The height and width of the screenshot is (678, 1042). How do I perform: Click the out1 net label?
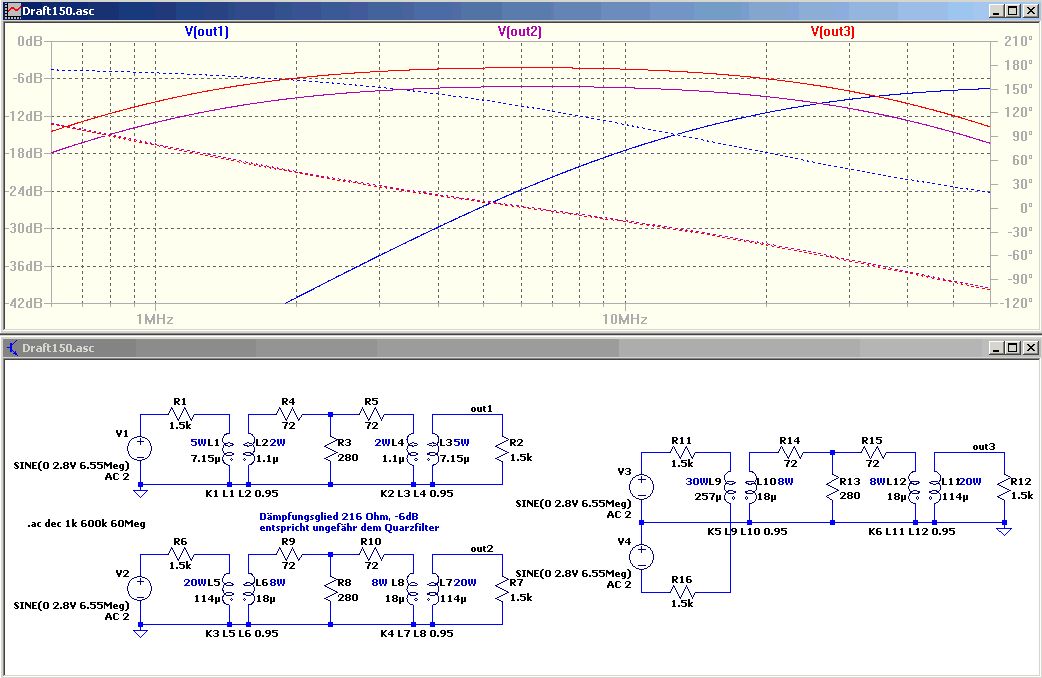click(482, 409)
